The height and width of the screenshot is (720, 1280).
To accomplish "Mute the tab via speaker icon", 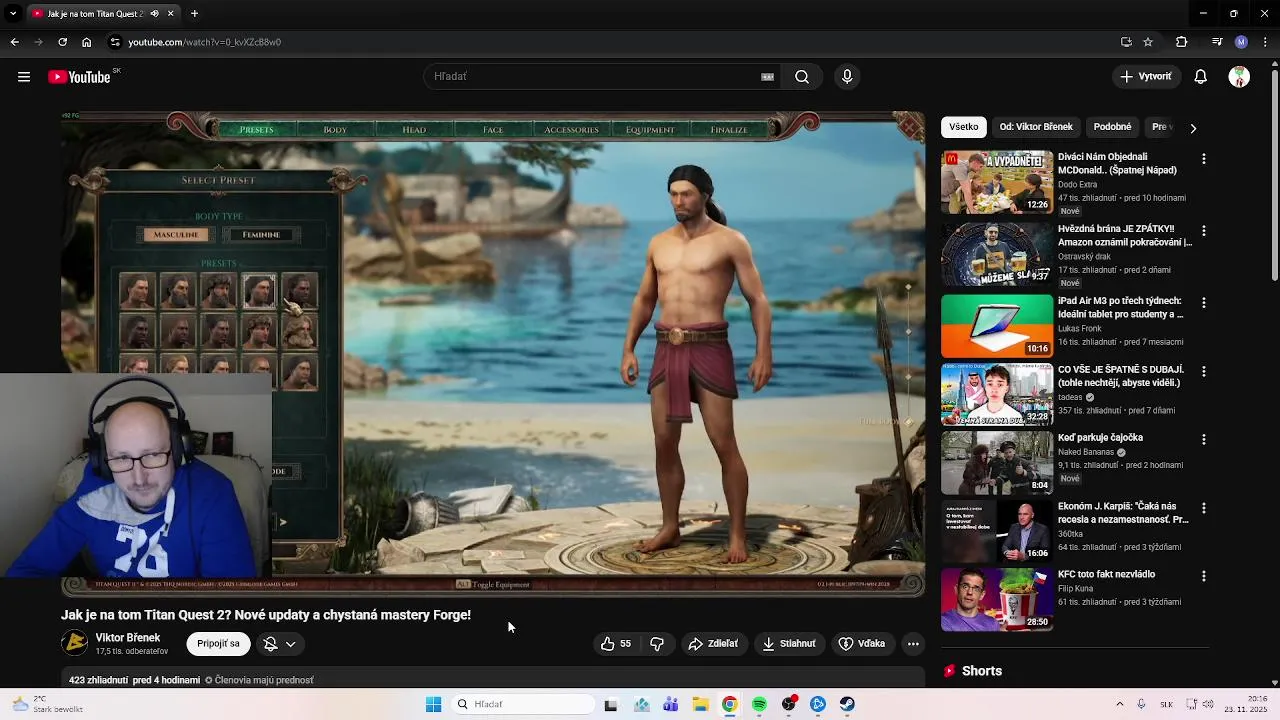I will point(154,14).
